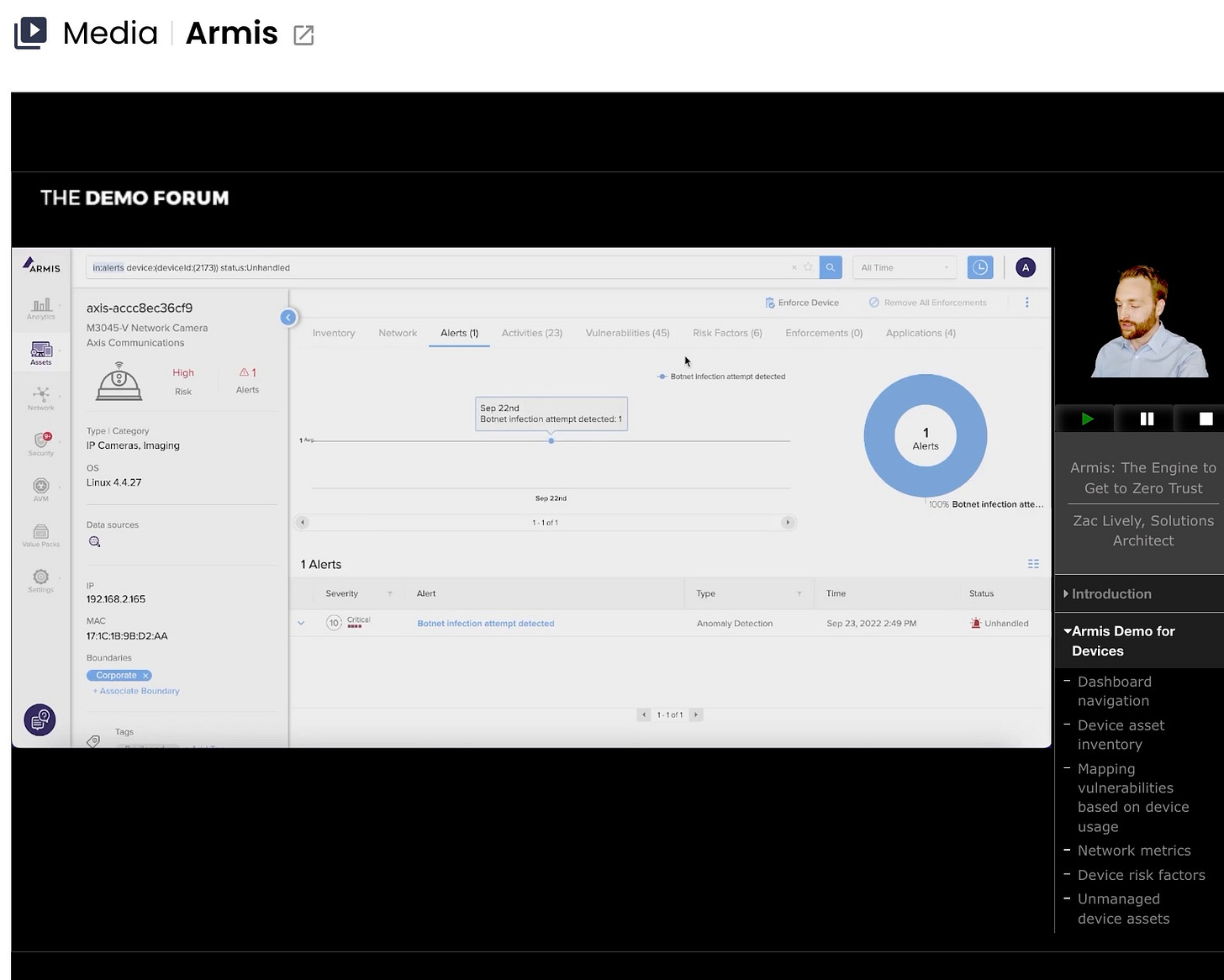
Task: Open the Security sidebar icon
Action: pos(41,444)
